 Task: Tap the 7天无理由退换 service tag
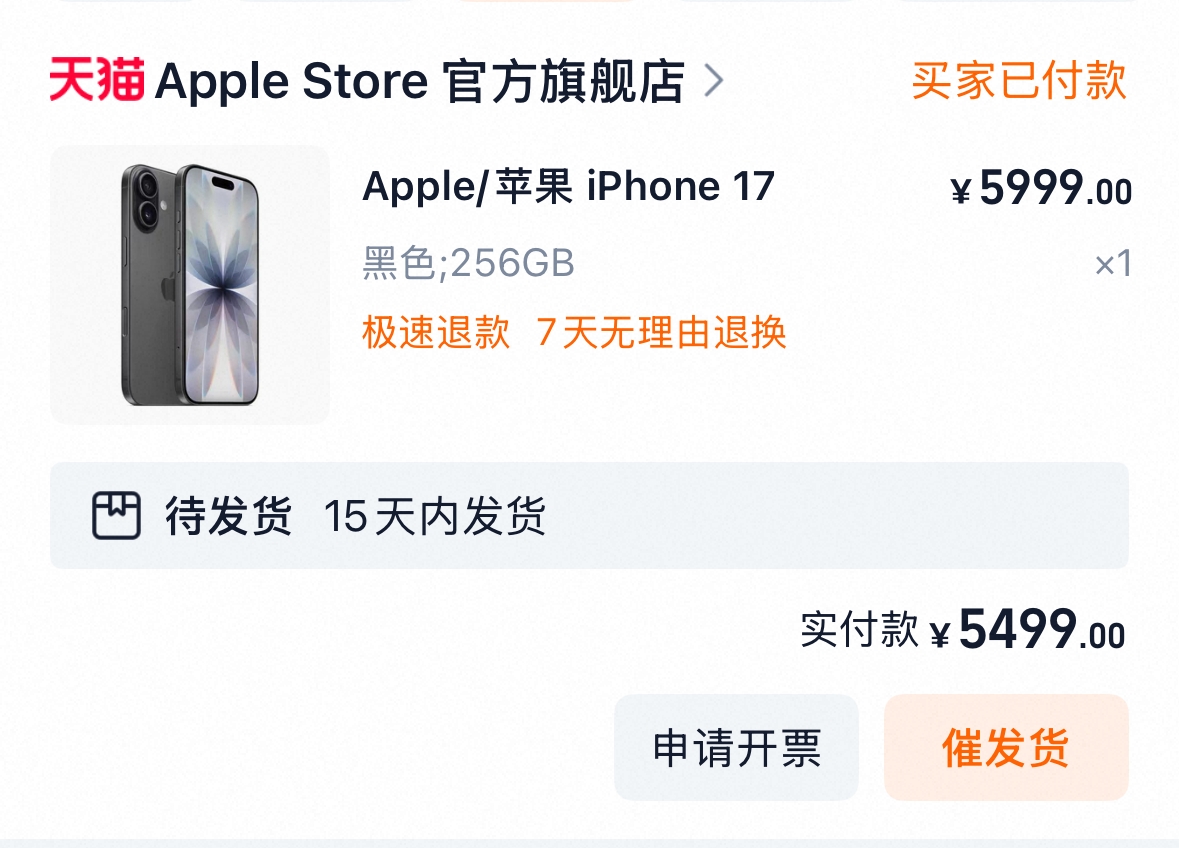click(x=661, y=332)
